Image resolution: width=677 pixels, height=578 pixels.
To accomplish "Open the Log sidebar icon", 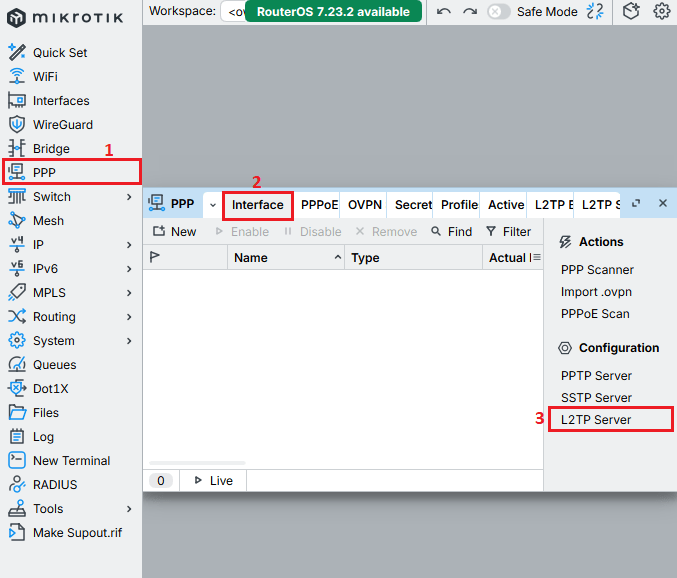I will (17, 436).
